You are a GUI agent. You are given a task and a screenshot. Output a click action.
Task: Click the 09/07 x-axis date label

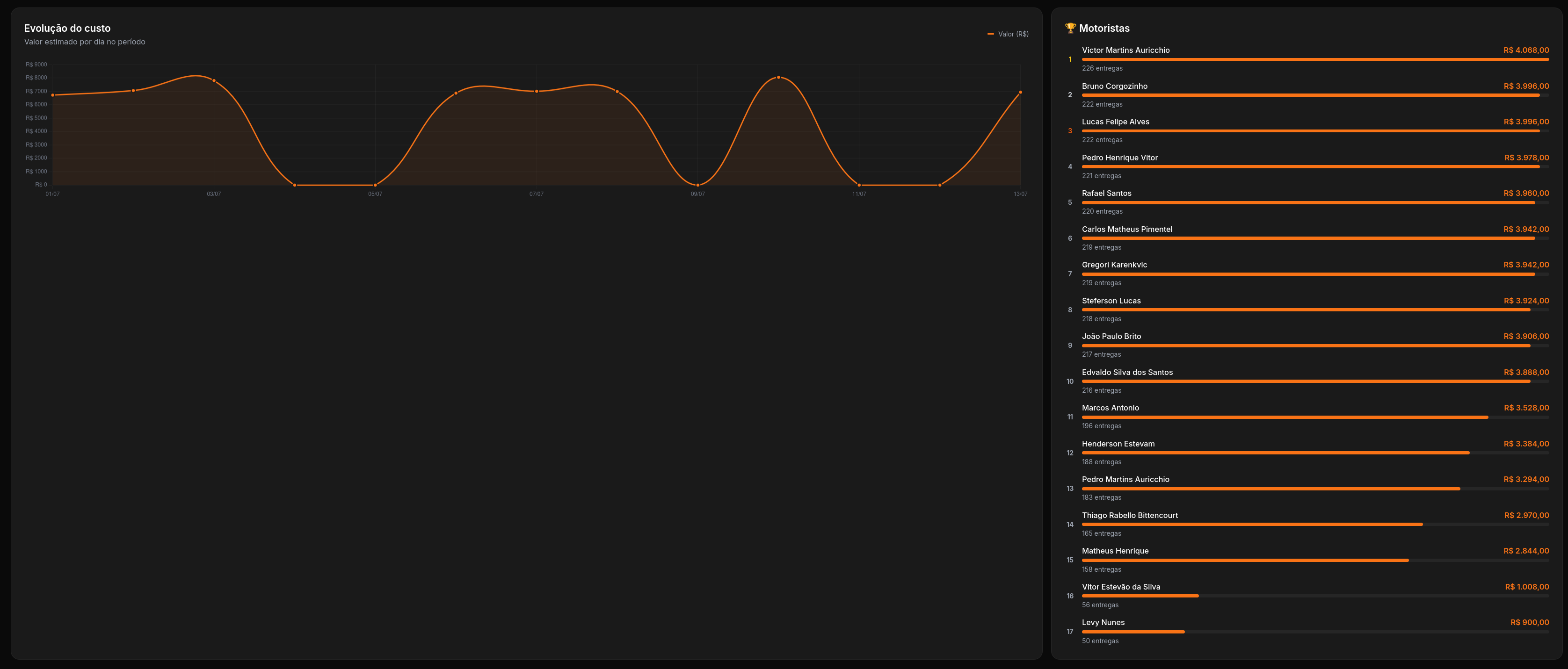tap(697, 194)
